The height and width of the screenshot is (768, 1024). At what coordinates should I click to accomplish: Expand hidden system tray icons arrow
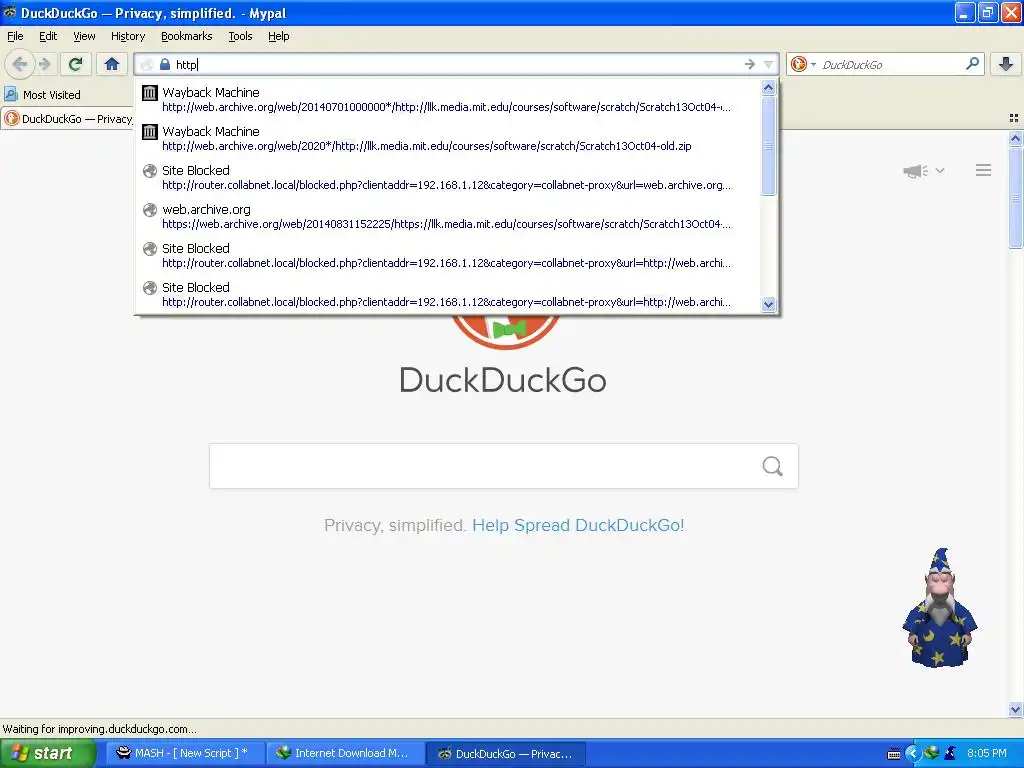coord(912,754)
